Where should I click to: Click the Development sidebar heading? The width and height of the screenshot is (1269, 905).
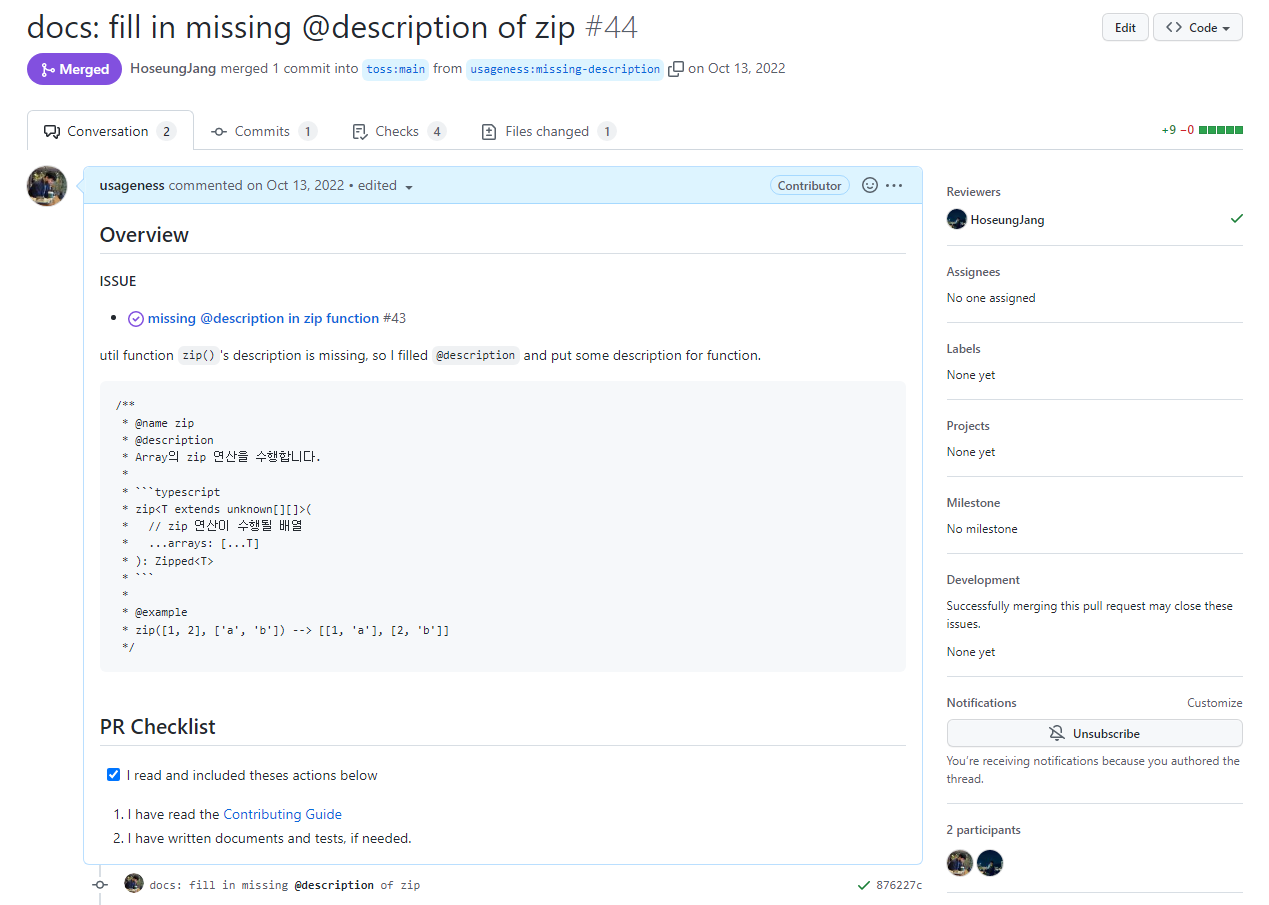(x=984, y=580)
